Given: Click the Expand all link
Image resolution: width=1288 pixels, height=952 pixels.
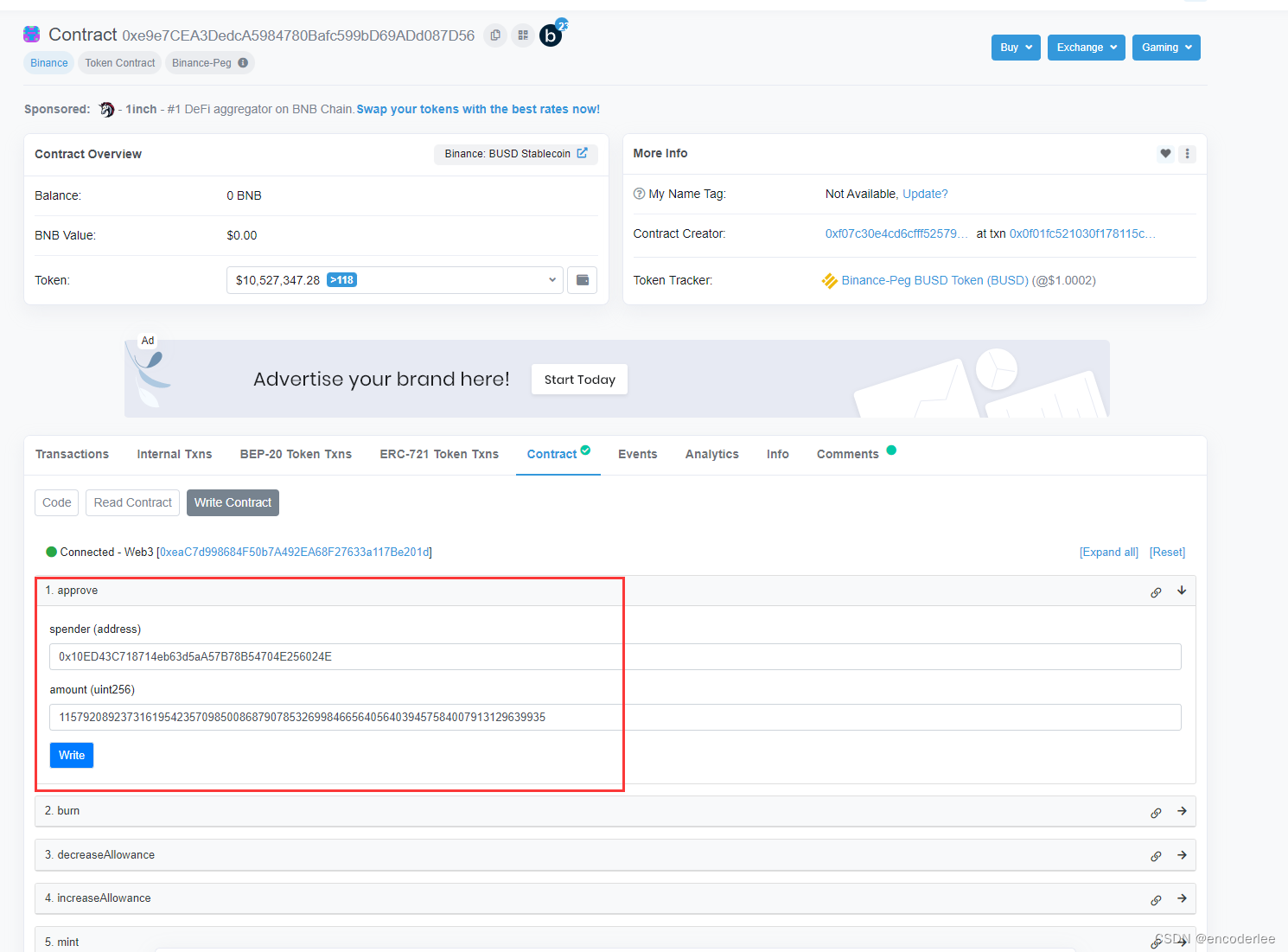Looking at the screenshot, I should coord(1109,553).
